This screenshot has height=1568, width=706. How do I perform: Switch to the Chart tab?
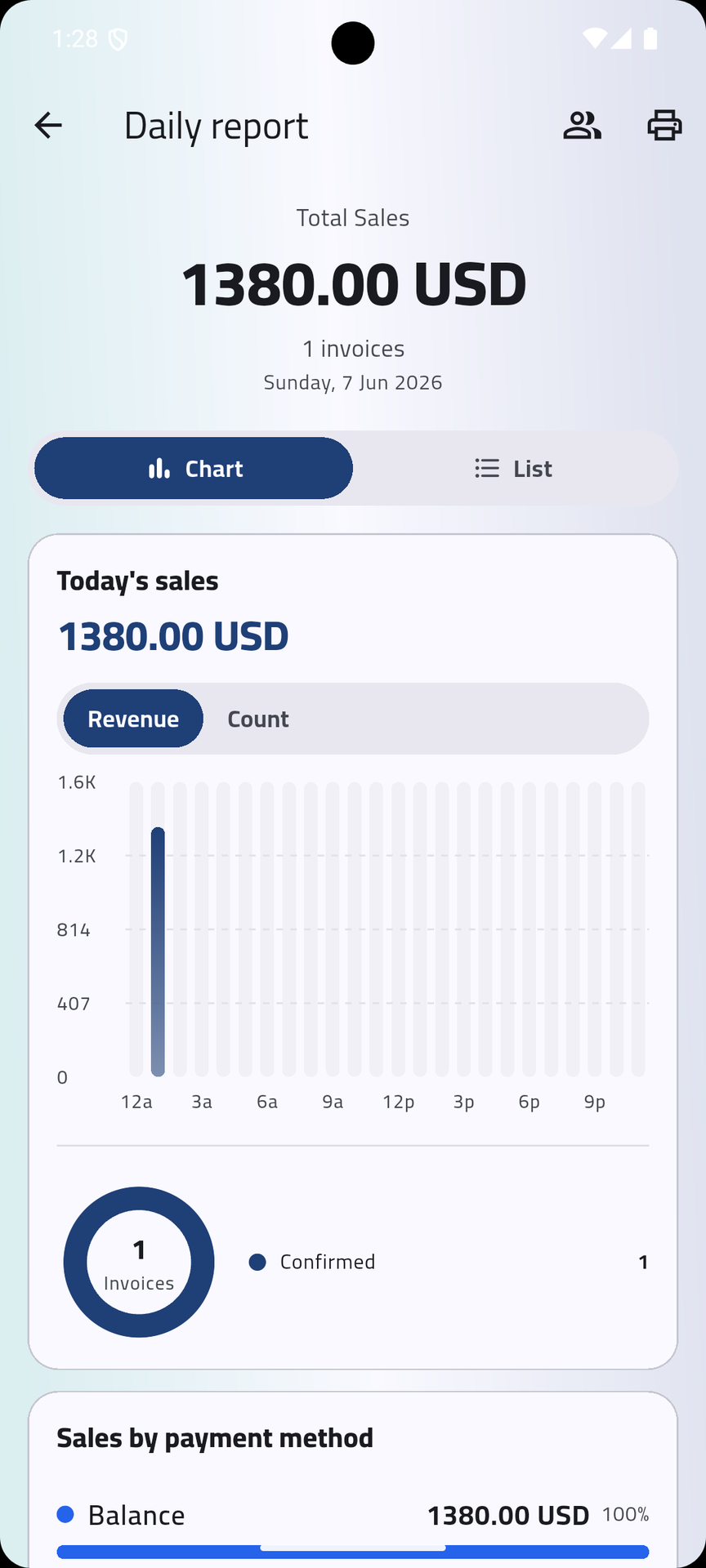tap(194, 468)
